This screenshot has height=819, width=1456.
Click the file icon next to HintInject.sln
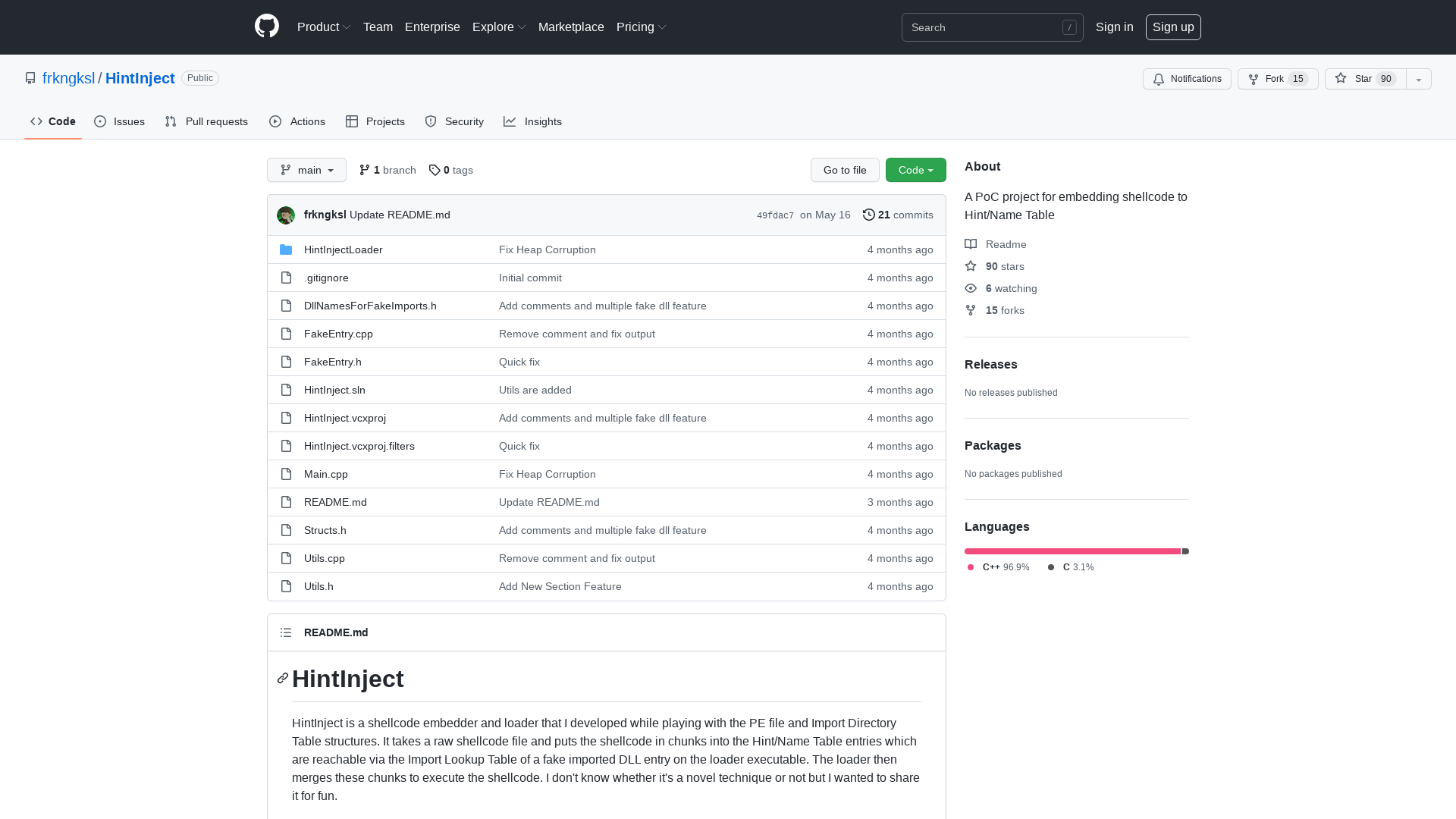tap(286, 390)
